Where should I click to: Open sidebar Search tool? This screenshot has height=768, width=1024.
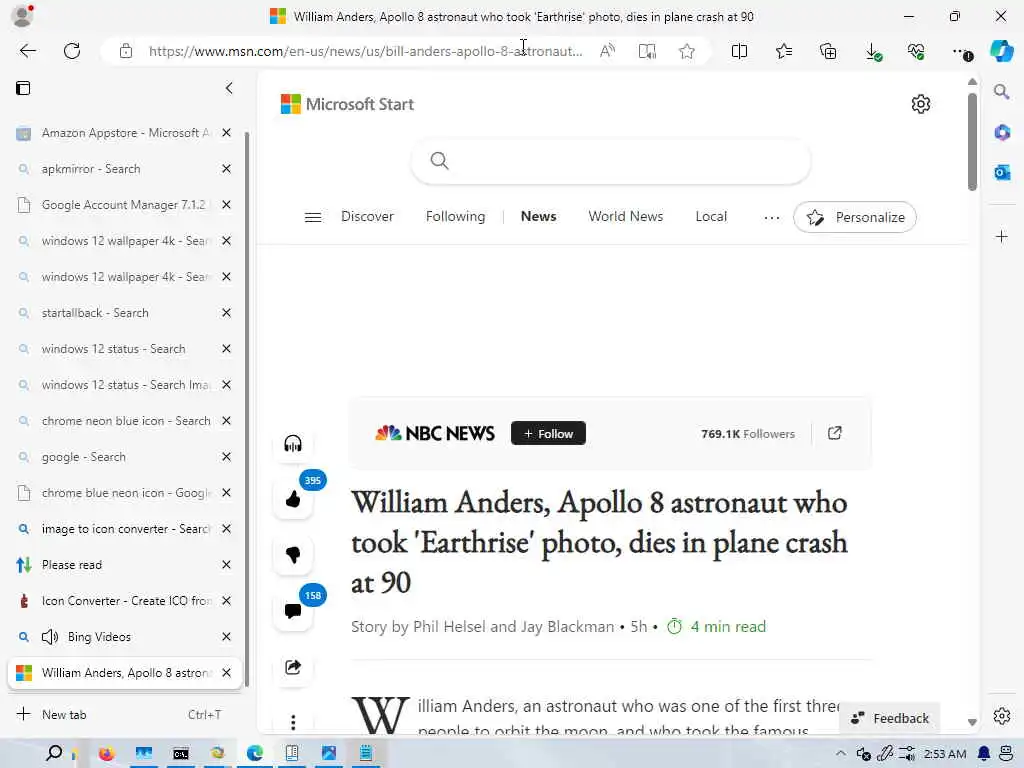(1002, 91)
